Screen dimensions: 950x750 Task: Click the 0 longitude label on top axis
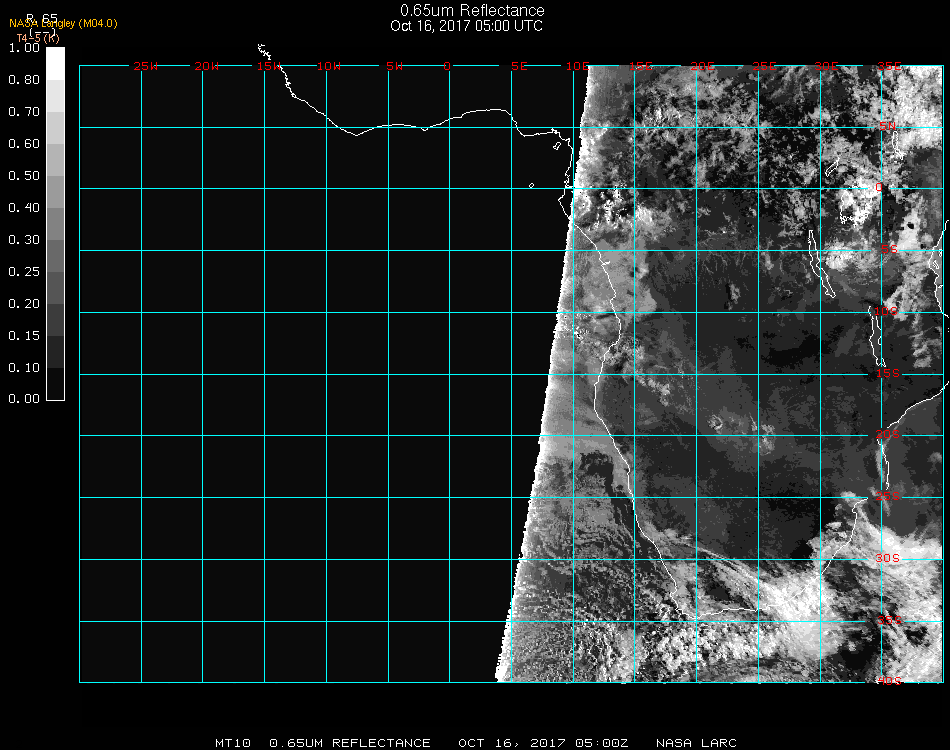[x=448, y=66]
